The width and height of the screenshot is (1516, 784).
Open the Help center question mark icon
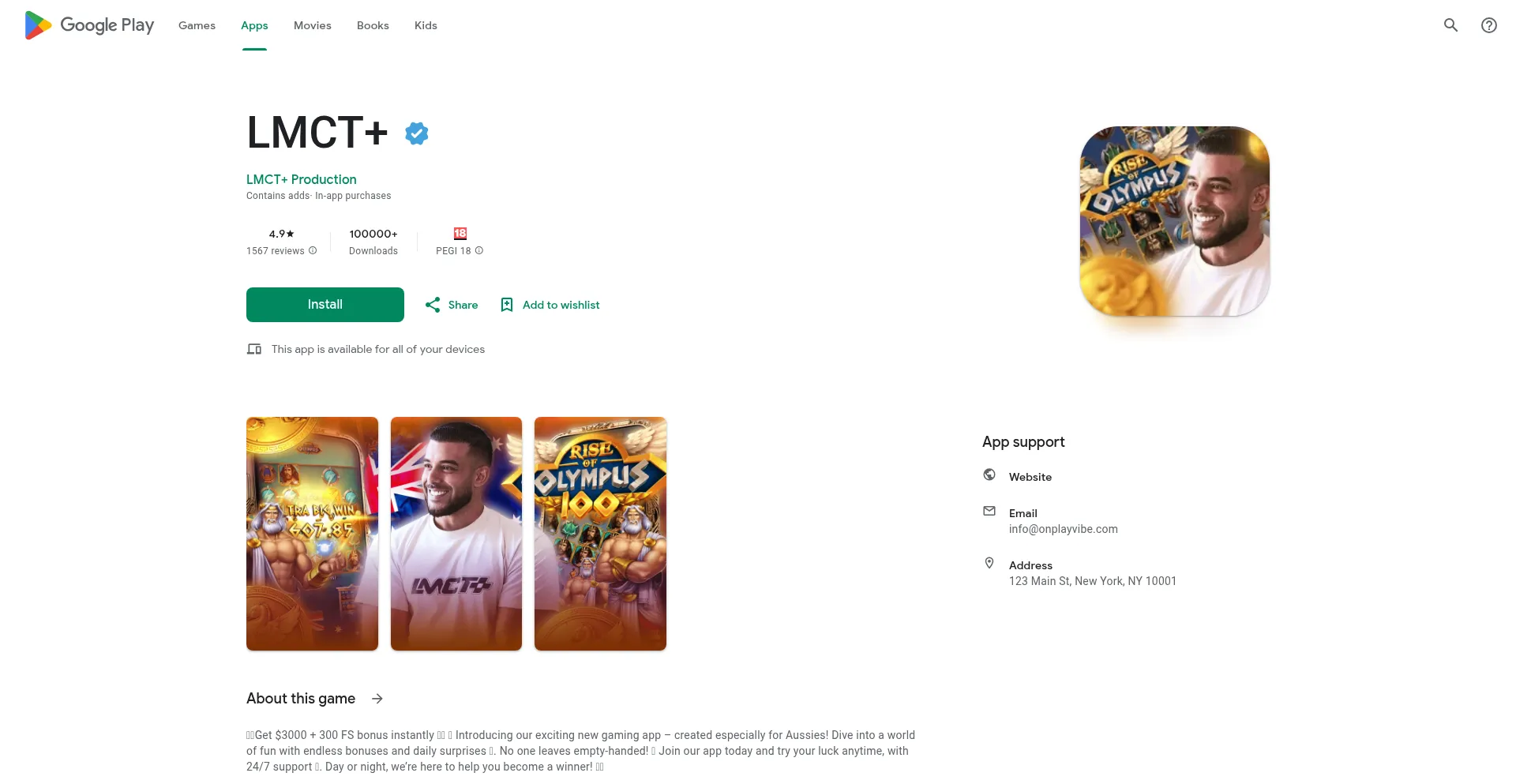[1489, 25]
